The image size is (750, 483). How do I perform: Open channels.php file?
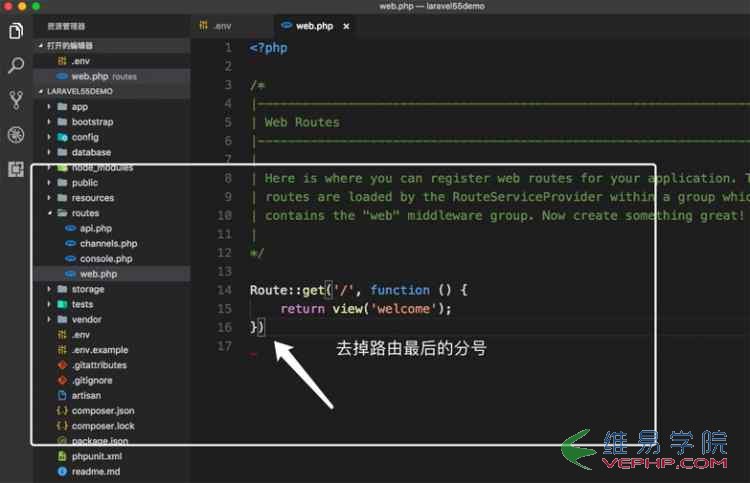(111, 244)
